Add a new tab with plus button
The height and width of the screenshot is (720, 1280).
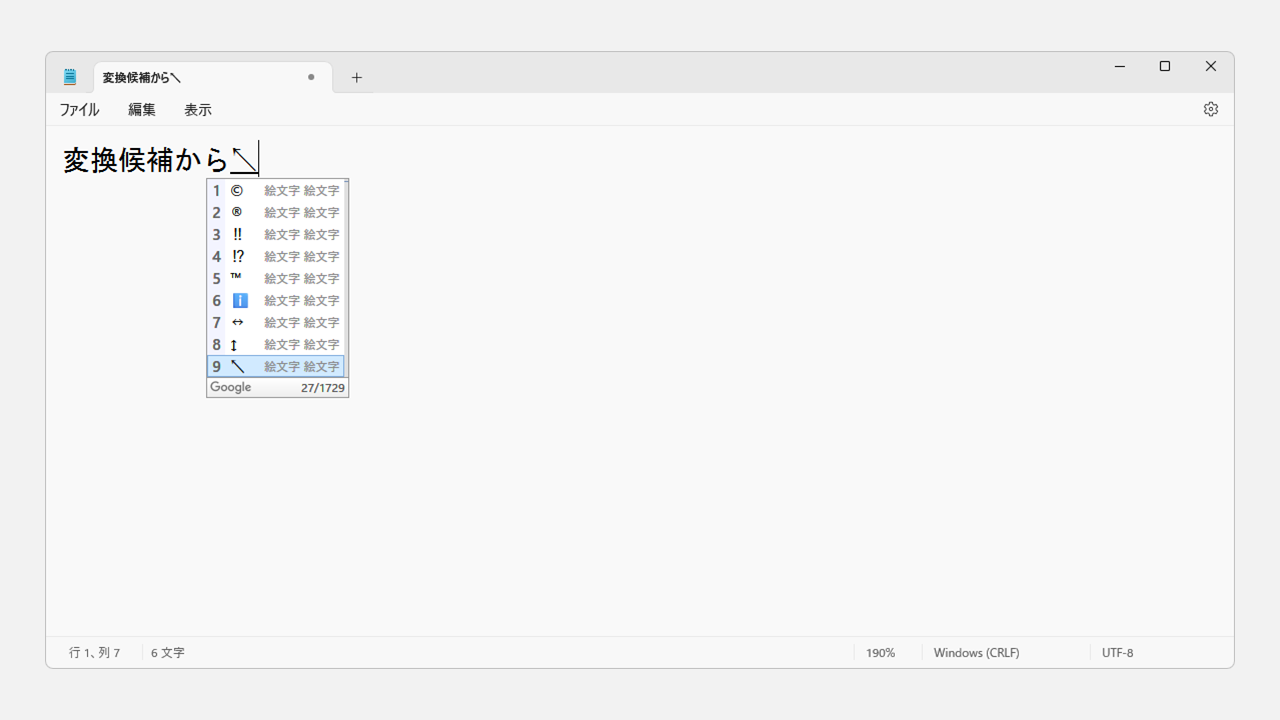(x=356, y=77)
